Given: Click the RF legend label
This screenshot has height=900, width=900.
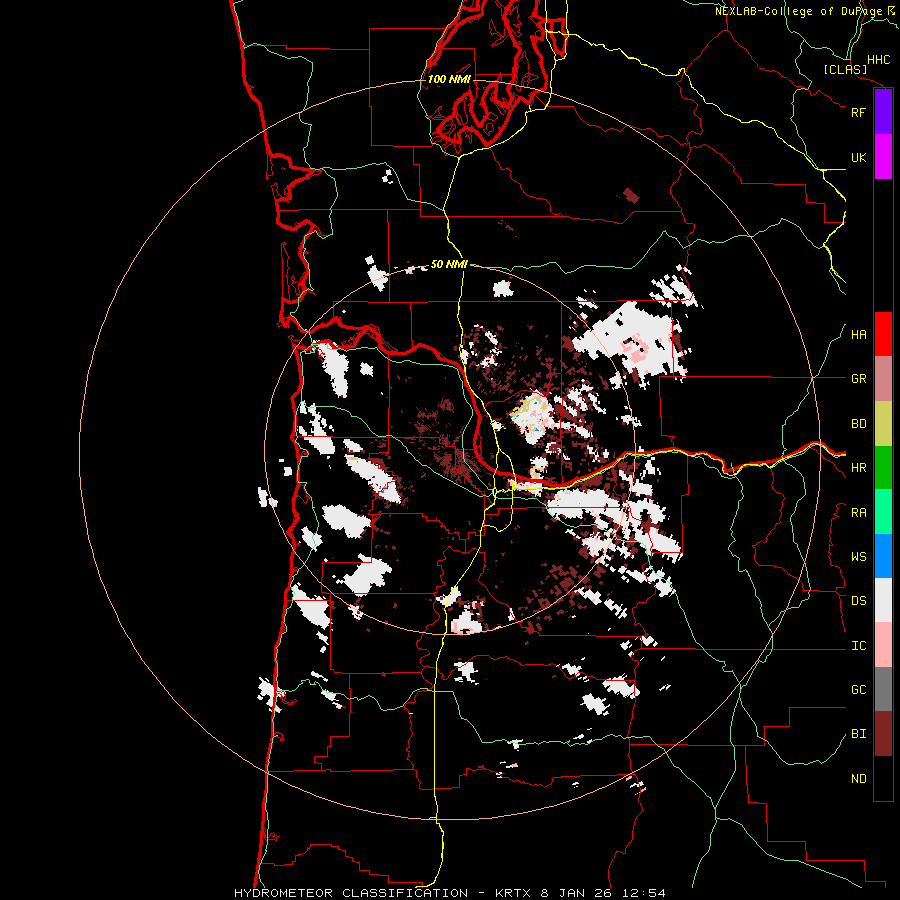Looking at the screenshot, I should tap(858, 112).
